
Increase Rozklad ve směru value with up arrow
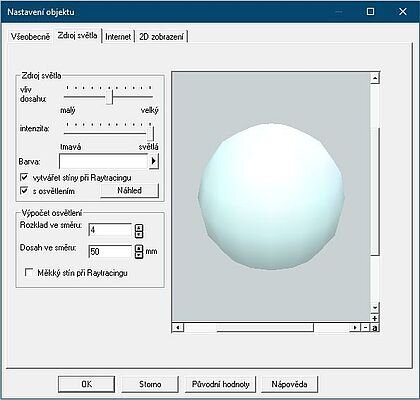139,228
